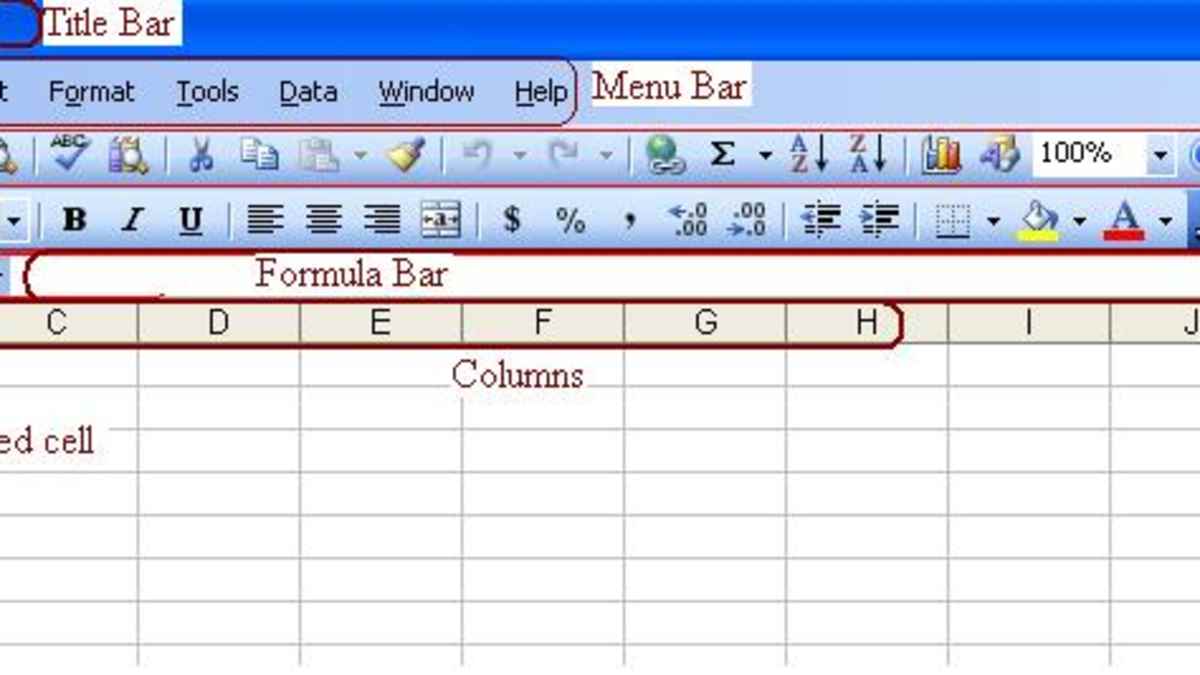The width and height of the screenshot is (1200, 675).
Task: Toggle italic formatting
Action: pos(132,220)
